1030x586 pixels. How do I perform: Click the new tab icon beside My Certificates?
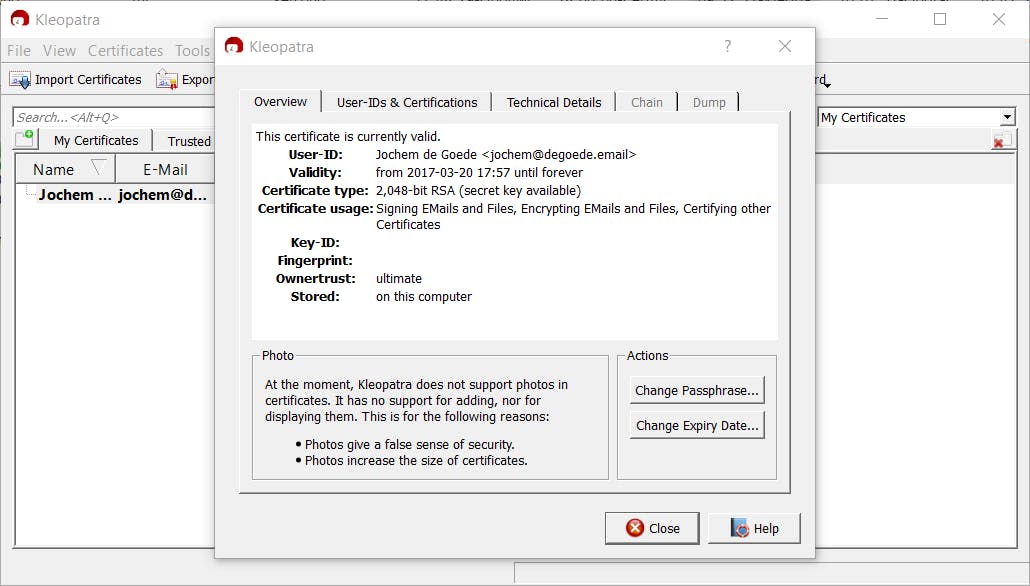[x=25, y=140]
